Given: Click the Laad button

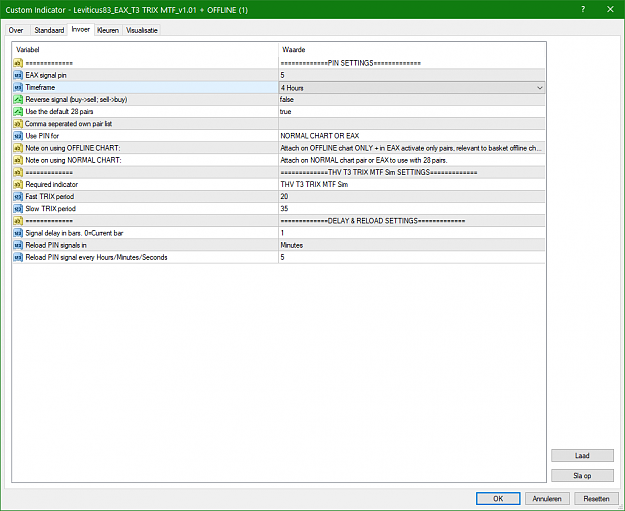Looking at the screenshot, I should tap(582, 456).
